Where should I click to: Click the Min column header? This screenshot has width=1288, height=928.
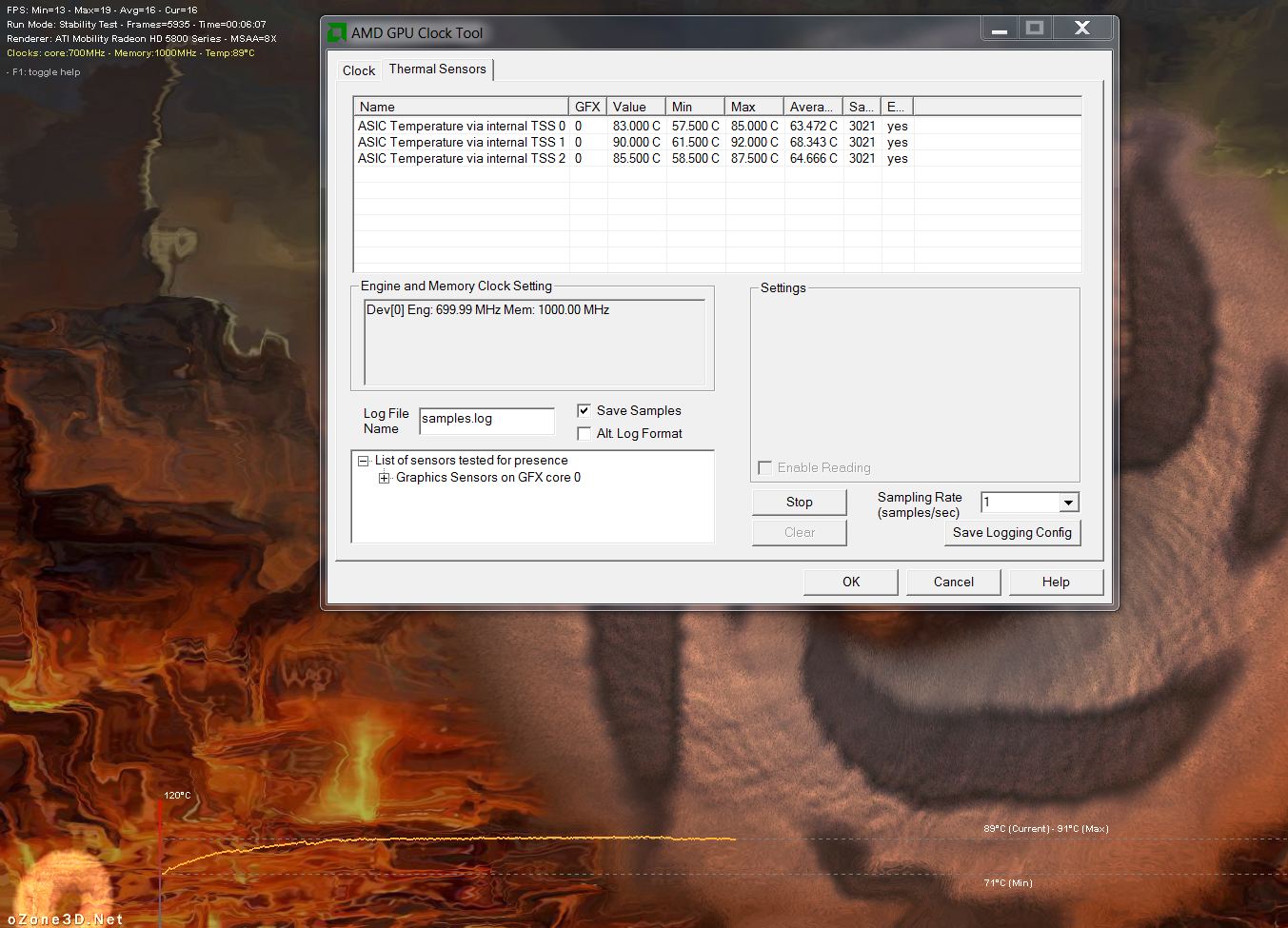coord(695,107)
